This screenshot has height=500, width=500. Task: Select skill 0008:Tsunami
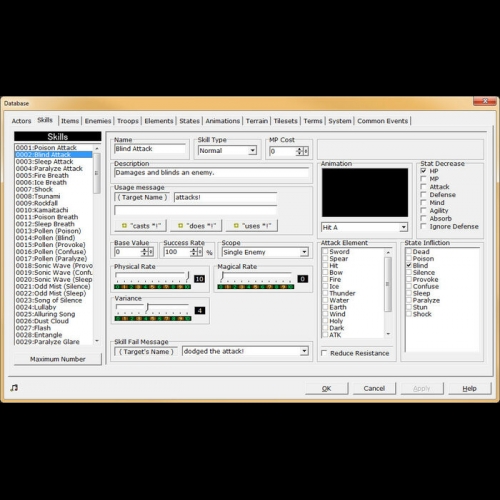[x=53, y=196]
